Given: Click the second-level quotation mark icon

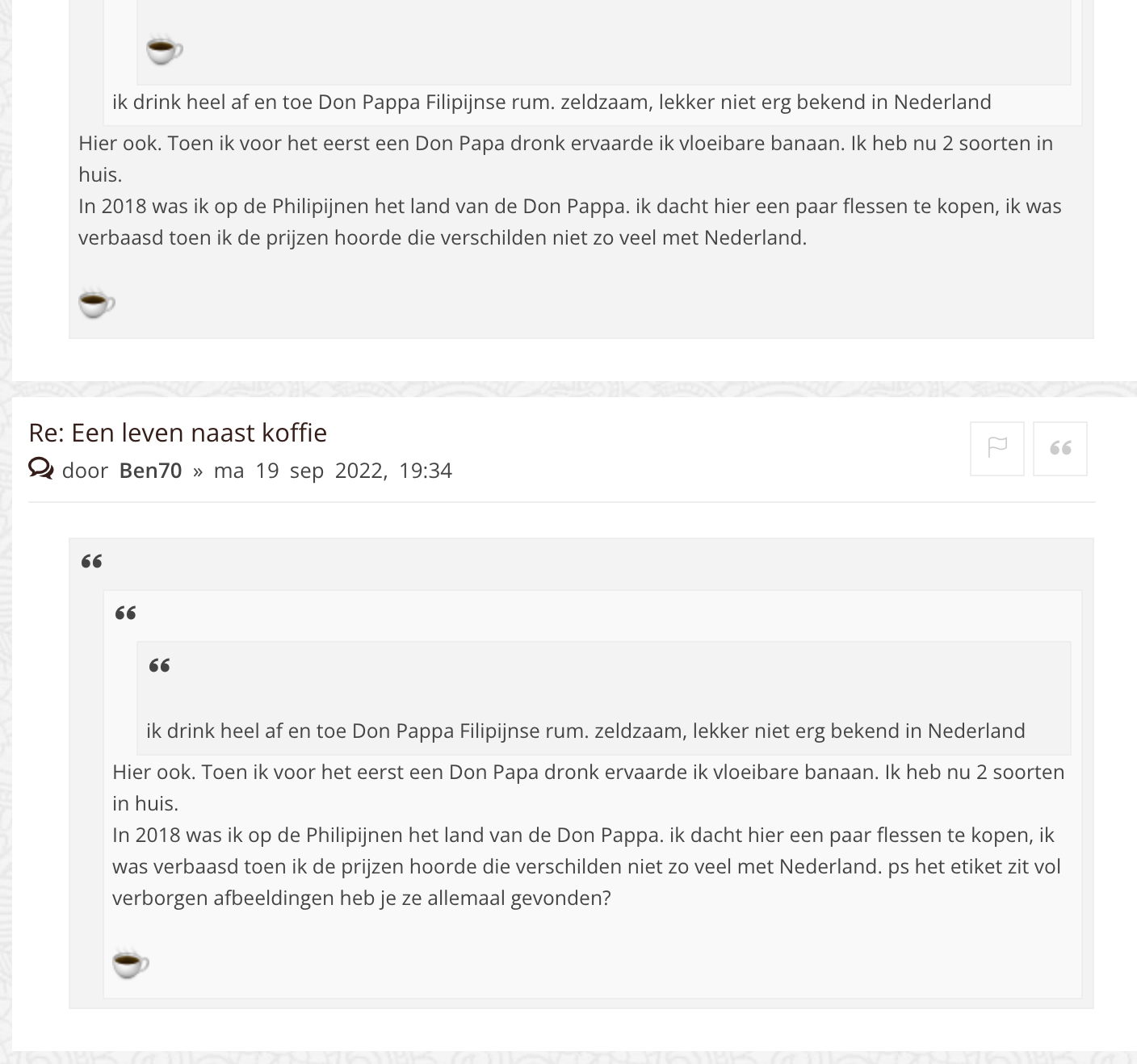Looking at the screenshot, I should [x=125, y=614].
